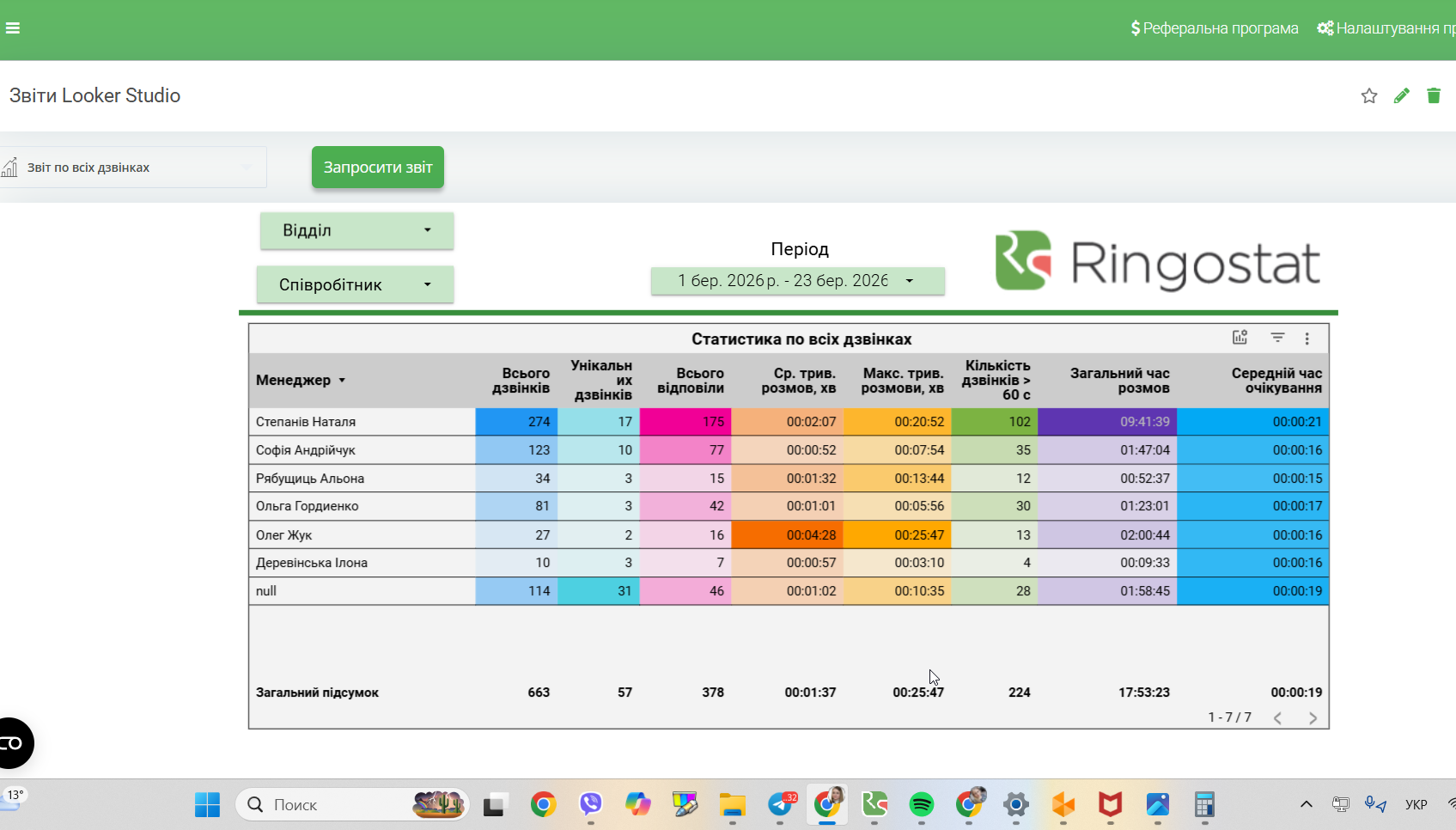Click the 09:41:39 total talk time cell
1456x830 pixels.
pyautogui.click(x=1107, y=422)
